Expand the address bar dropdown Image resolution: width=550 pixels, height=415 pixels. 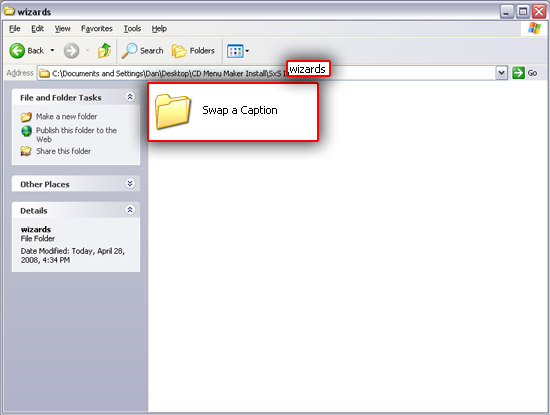click(x=502, y=73)
